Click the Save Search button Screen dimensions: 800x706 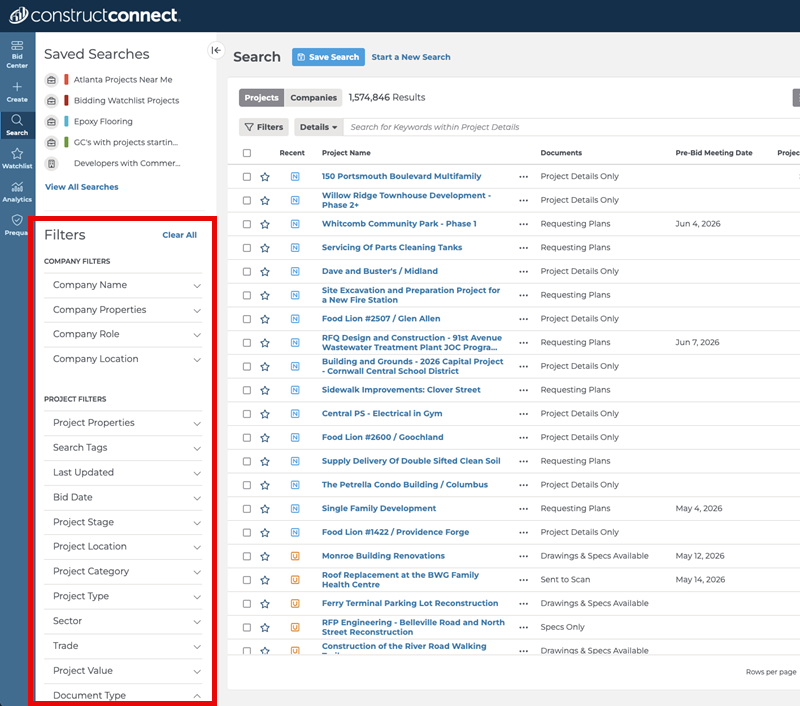[x=328, y=57]
